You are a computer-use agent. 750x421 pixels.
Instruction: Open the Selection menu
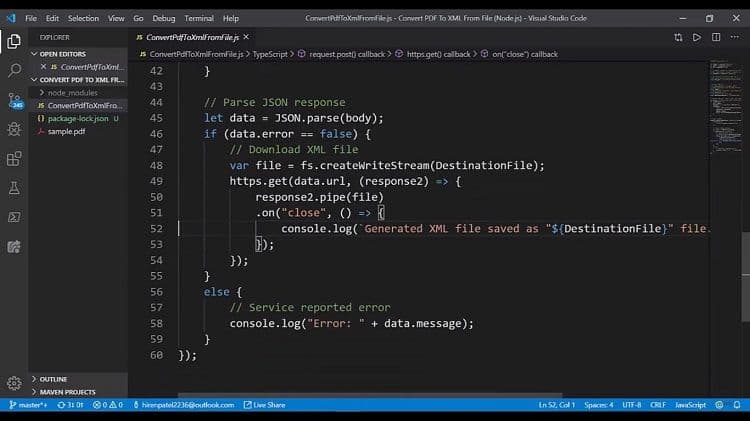(84, 18)
